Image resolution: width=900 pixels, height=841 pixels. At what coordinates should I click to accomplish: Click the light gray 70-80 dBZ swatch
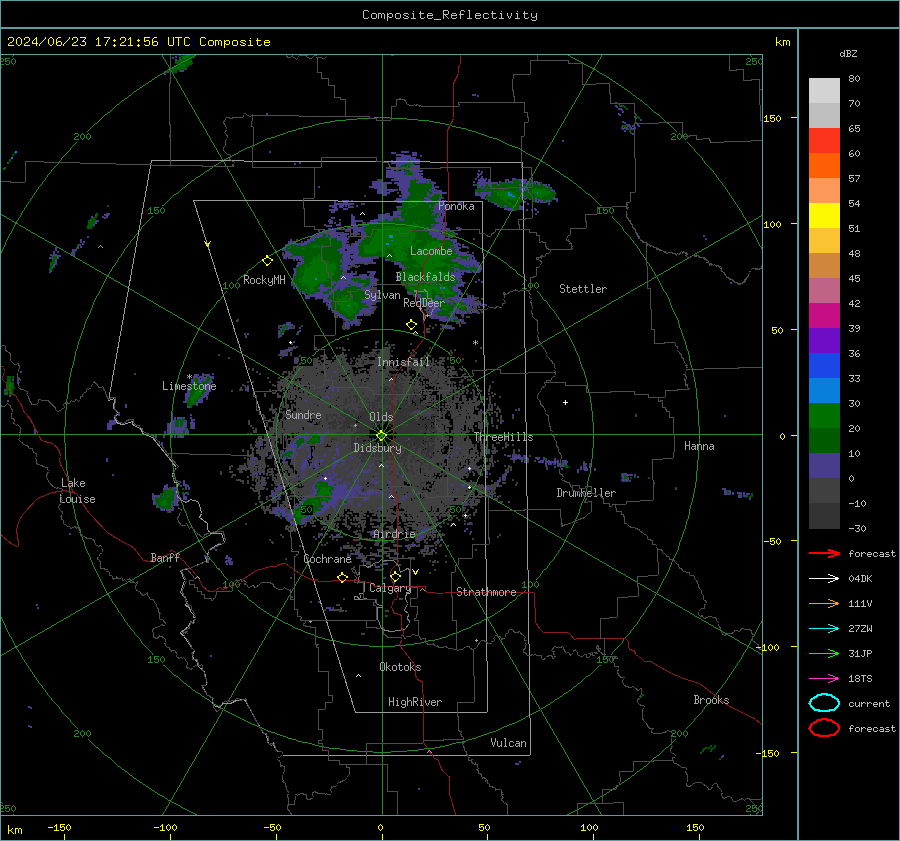pos(824,91)
